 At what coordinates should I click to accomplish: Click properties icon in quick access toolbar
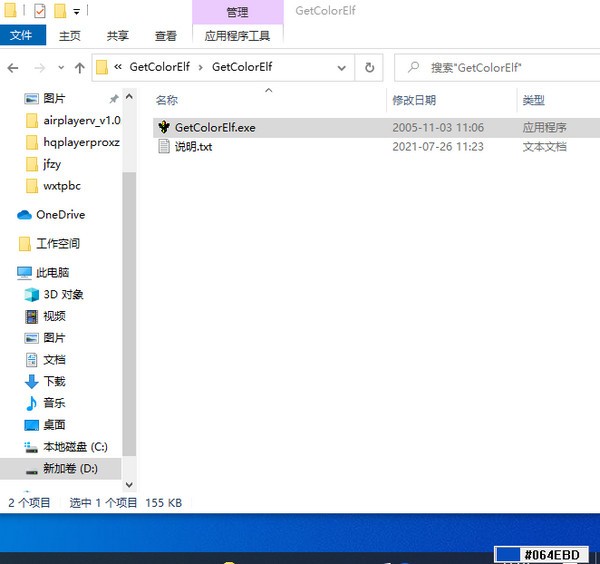click(x=40, y=12)
